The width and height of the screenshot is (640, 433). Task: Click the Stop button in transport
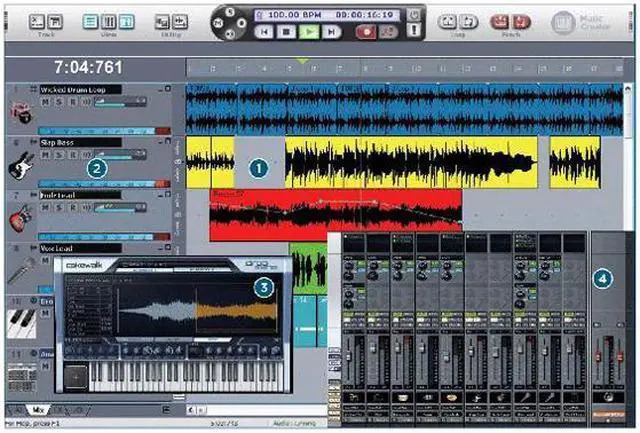point(286,32)
